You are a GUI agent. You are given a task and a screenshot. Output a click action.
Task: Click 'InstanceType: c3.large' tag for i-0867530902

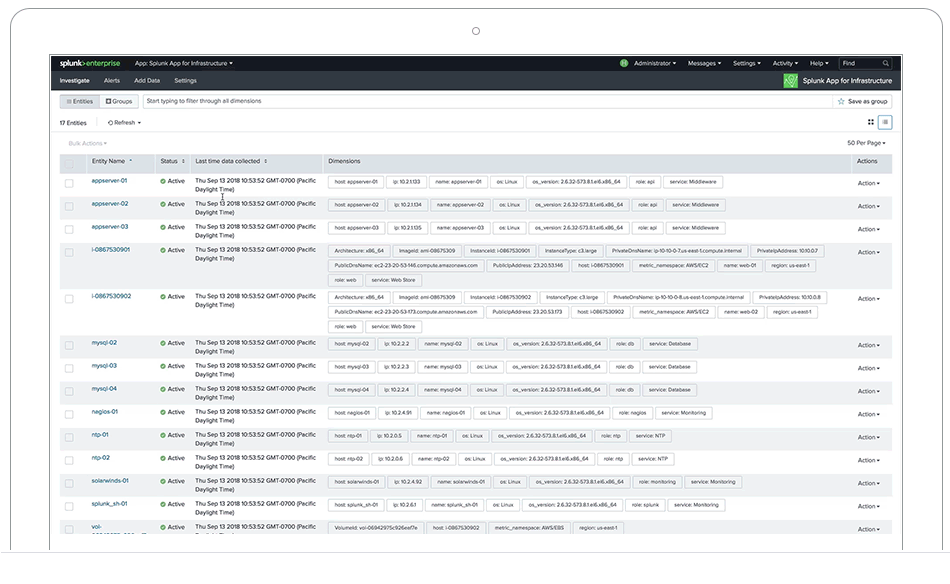click(571, 297)
